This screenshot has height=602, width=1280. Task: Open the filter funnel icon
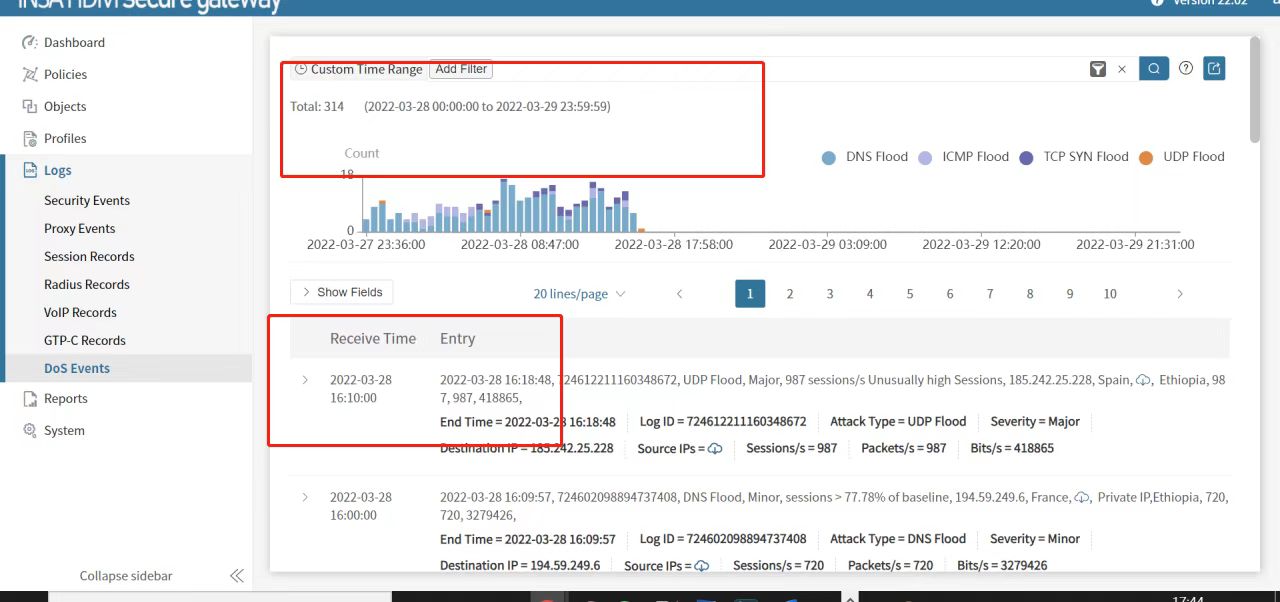pos(1098,69)
